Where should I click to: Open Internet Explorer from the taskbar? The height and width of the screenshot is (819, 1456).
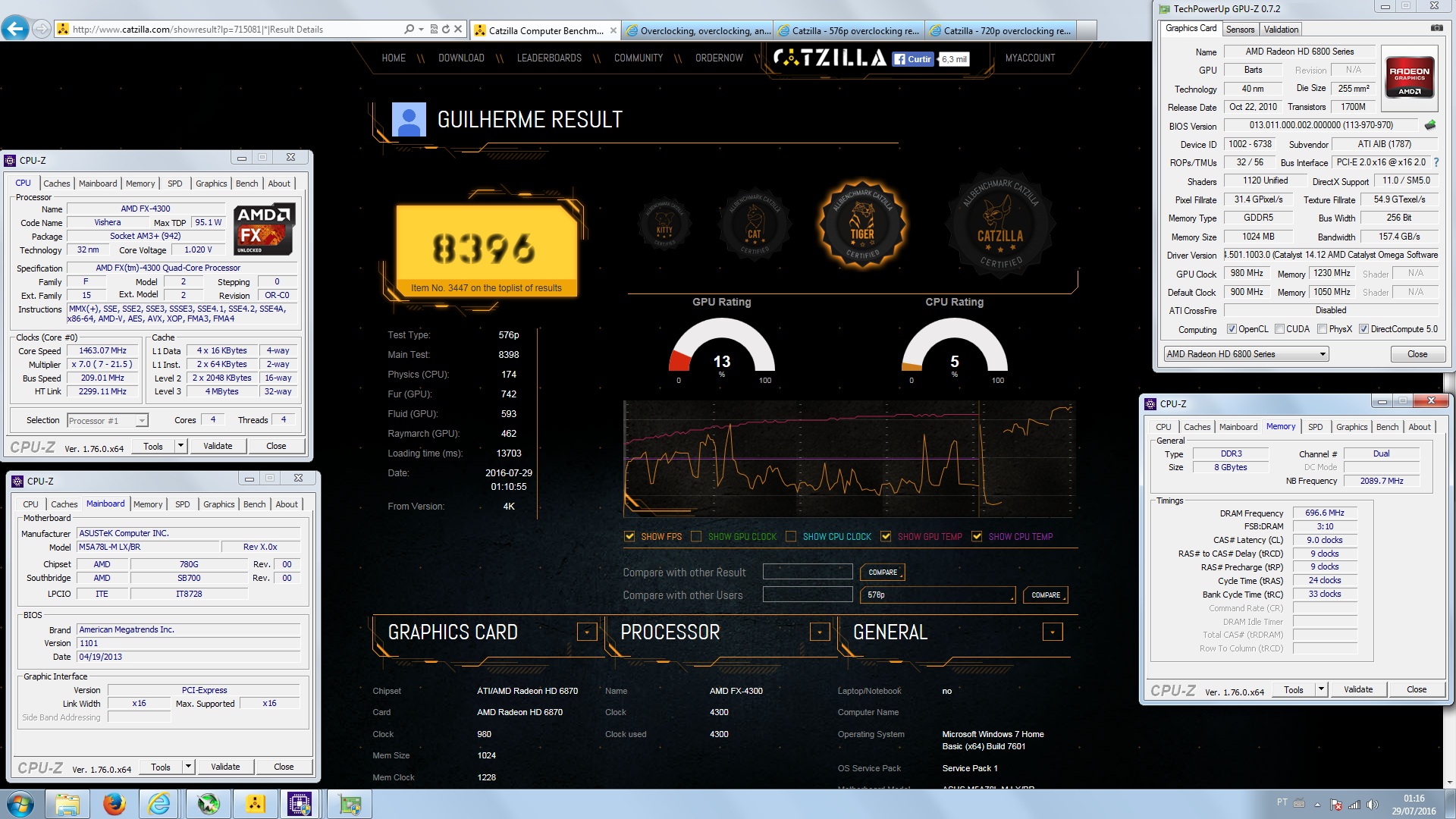coord(160,804)
